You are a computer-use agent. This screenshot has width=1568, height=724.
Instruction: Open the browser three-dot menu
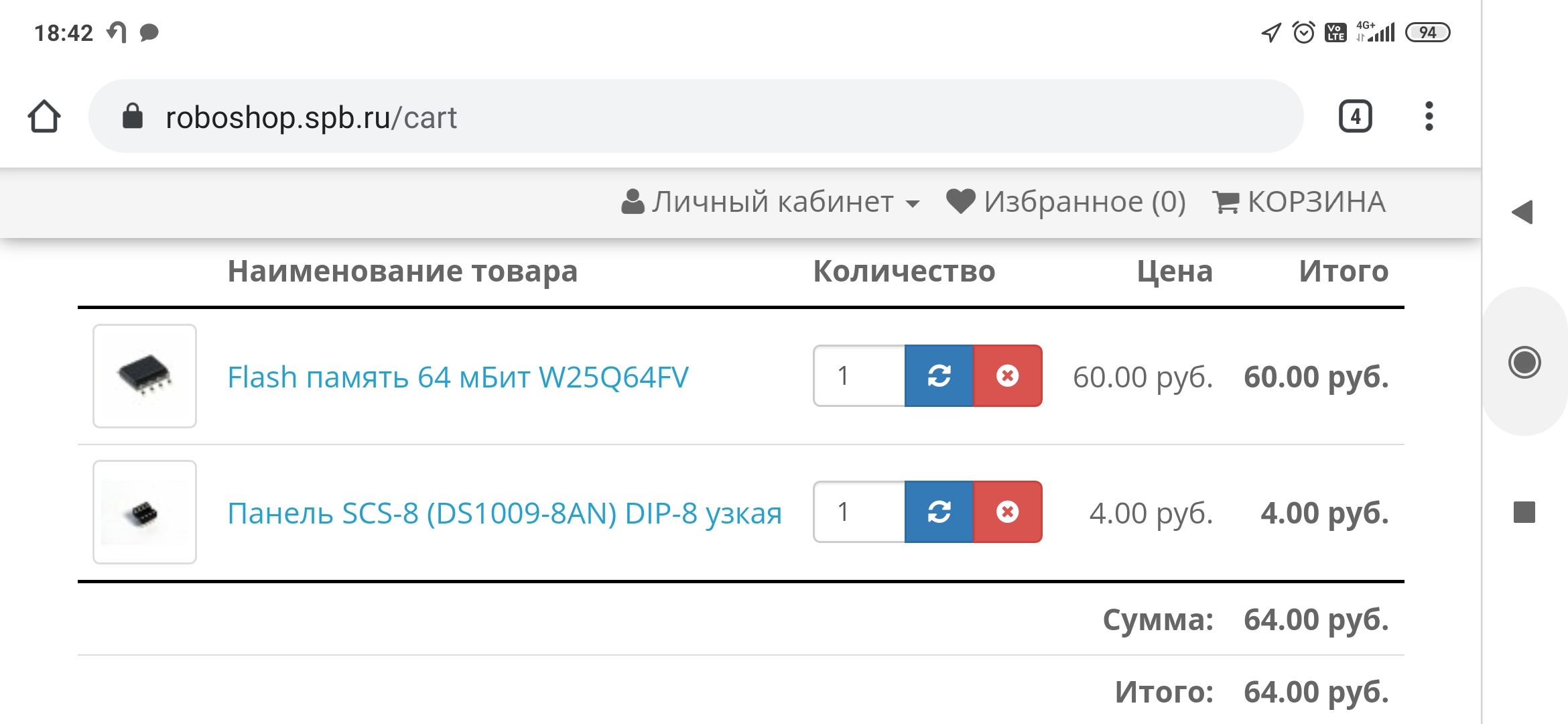(1429, 117)
